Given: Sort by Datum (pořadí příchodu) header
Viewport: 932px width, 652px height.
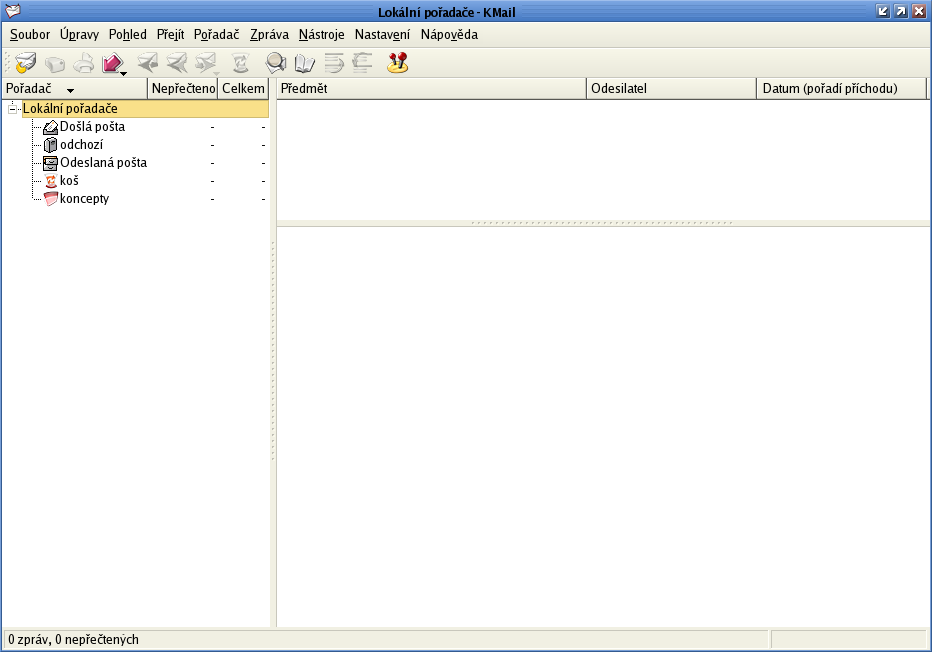Looking at the screenshot, I should coord(842,89).
